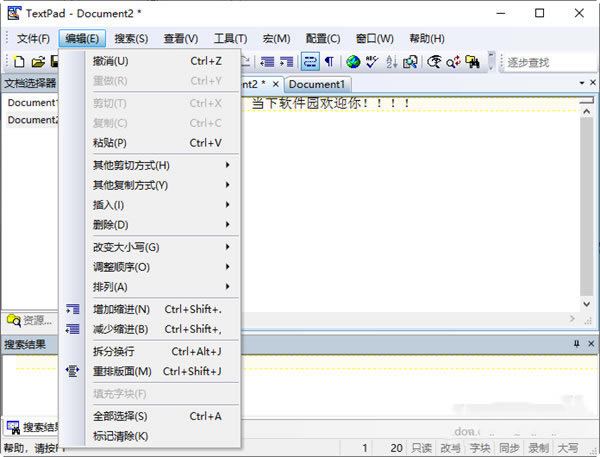The height and width of the screenshot is (457, 600).
Task: Click the Find in Files binoculars icon
Action: tap(473, 62)
